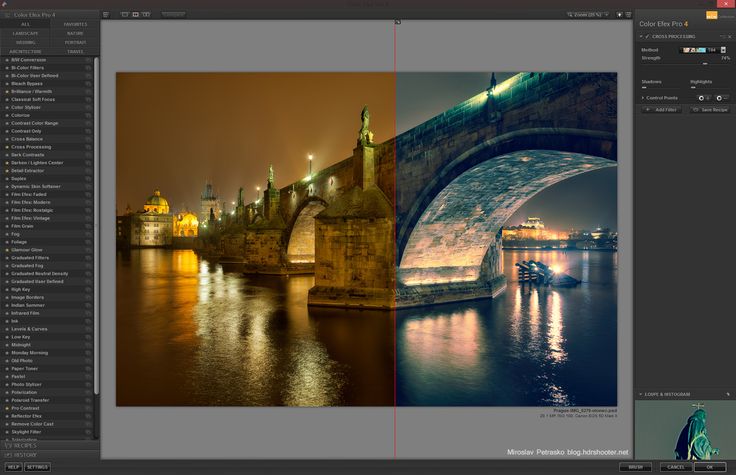The image size is (736, 475).
Task: Click the preview background color lightbulb icon
Action: point(619,15)
